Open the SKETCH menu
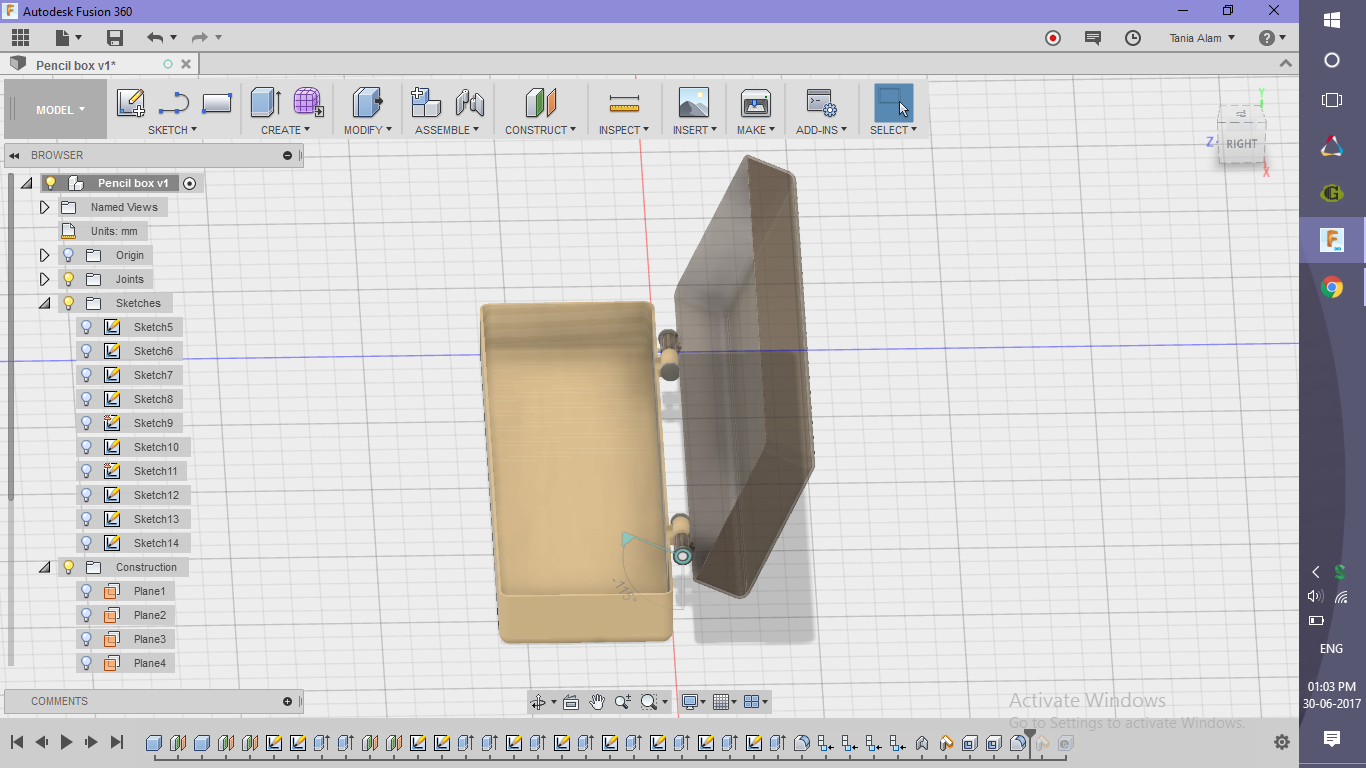 [x=172, y=130]
